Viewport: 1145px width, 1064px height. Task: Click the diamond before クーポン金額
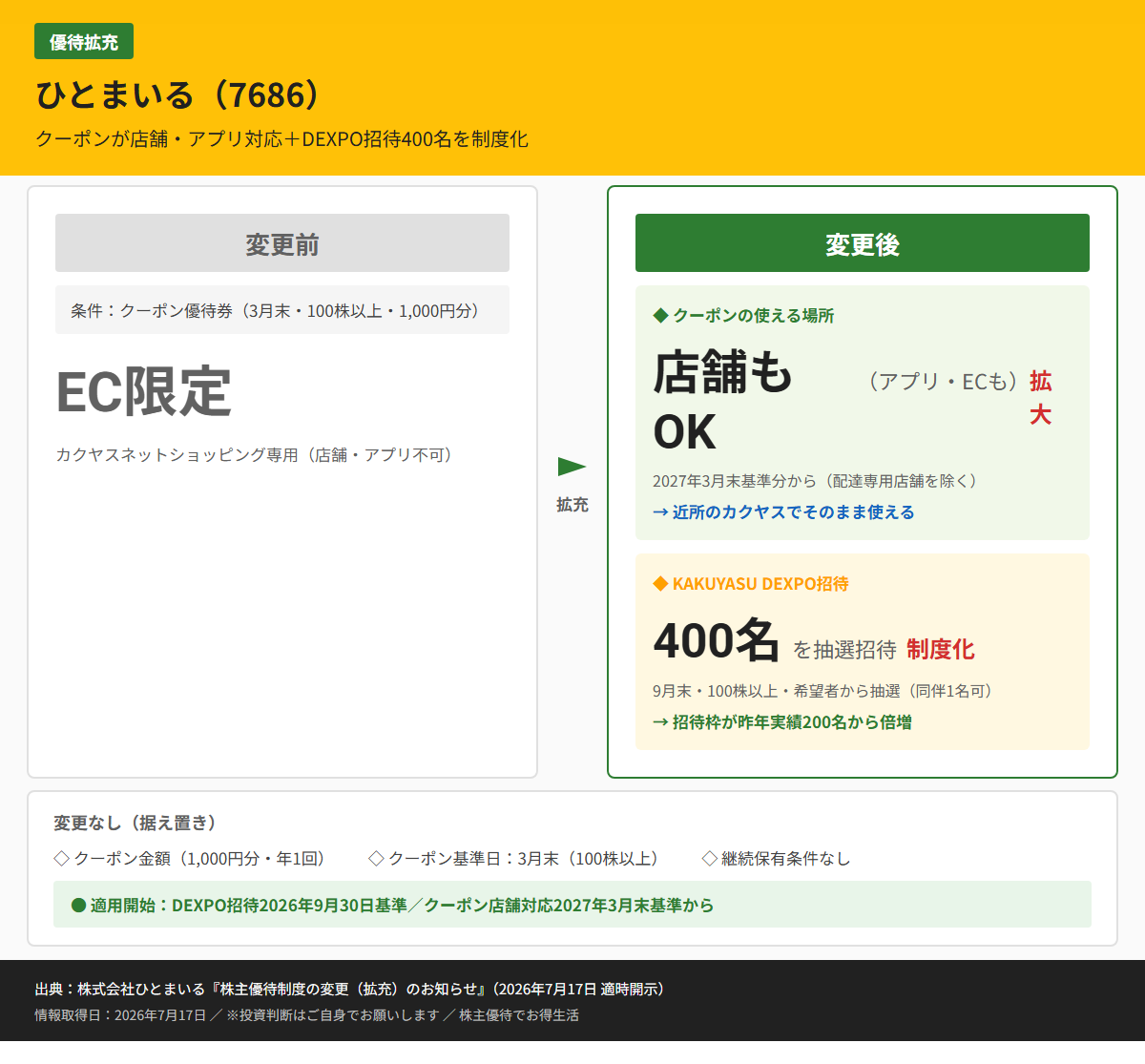pyautogui.click(x=62, y=859)
